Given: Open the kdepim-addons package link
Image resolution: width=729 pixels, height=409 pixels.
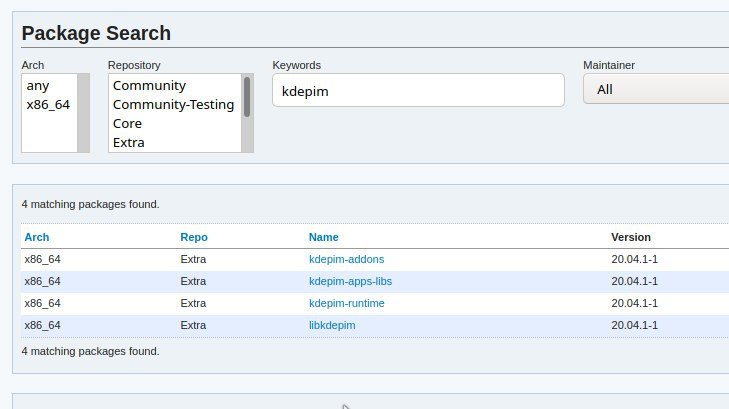Looking at the screenshot, I should tap(346, 259).
